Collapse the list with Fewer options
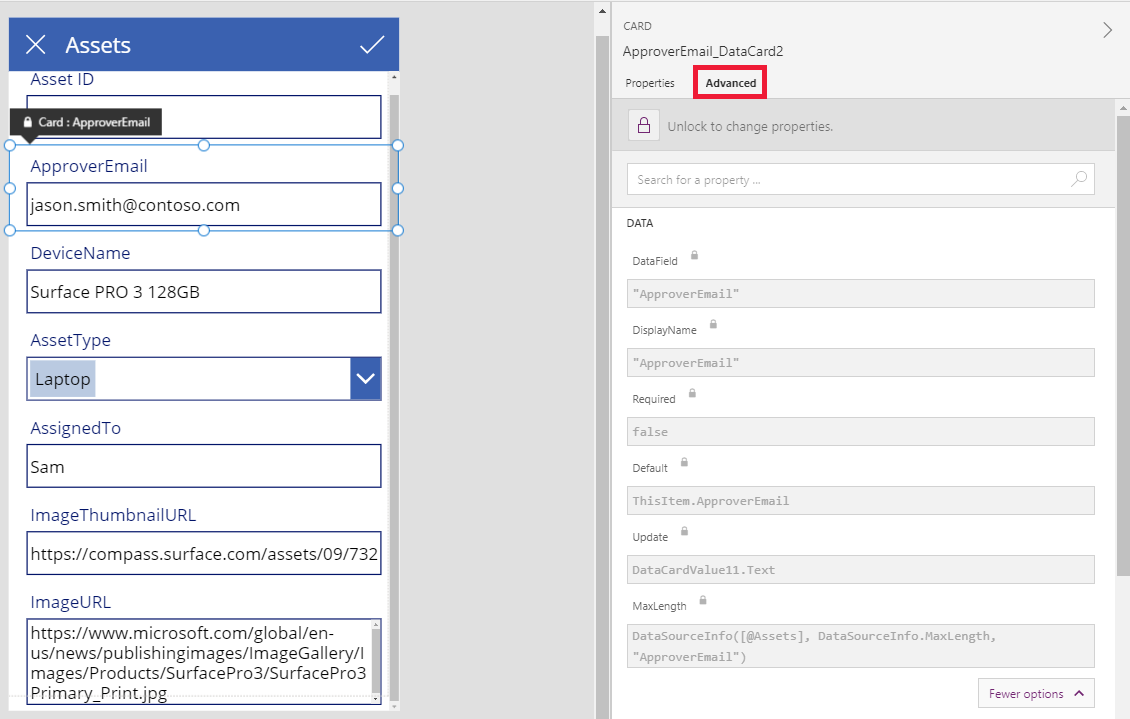 1036,693
